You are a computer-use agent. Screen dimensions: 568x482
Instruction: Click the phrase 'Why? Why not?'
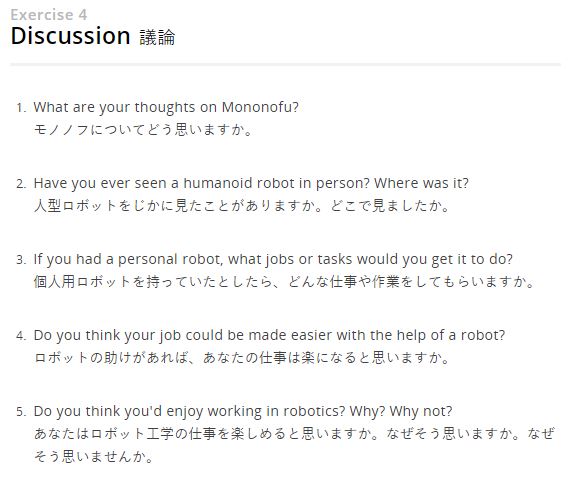tap(401, 411)
